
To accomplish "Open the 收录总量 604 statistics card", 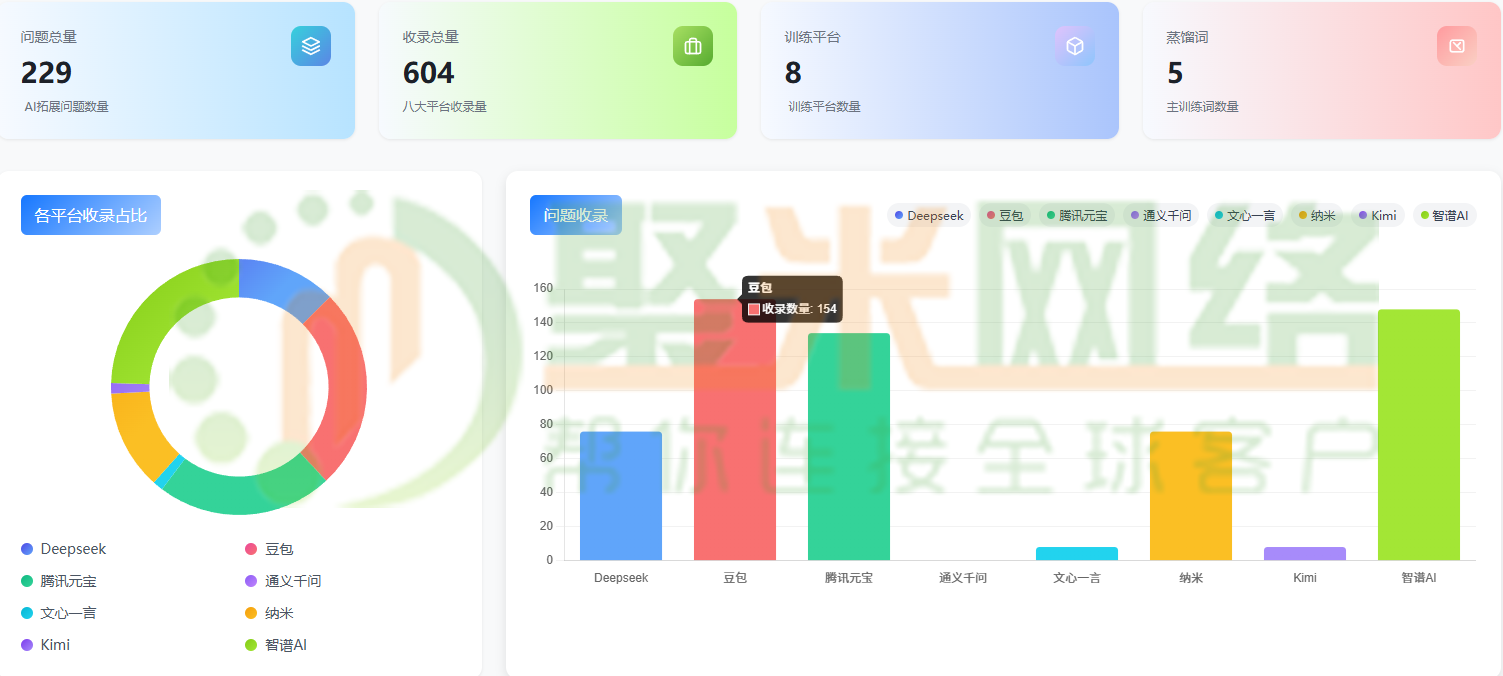I will point(558,70).
